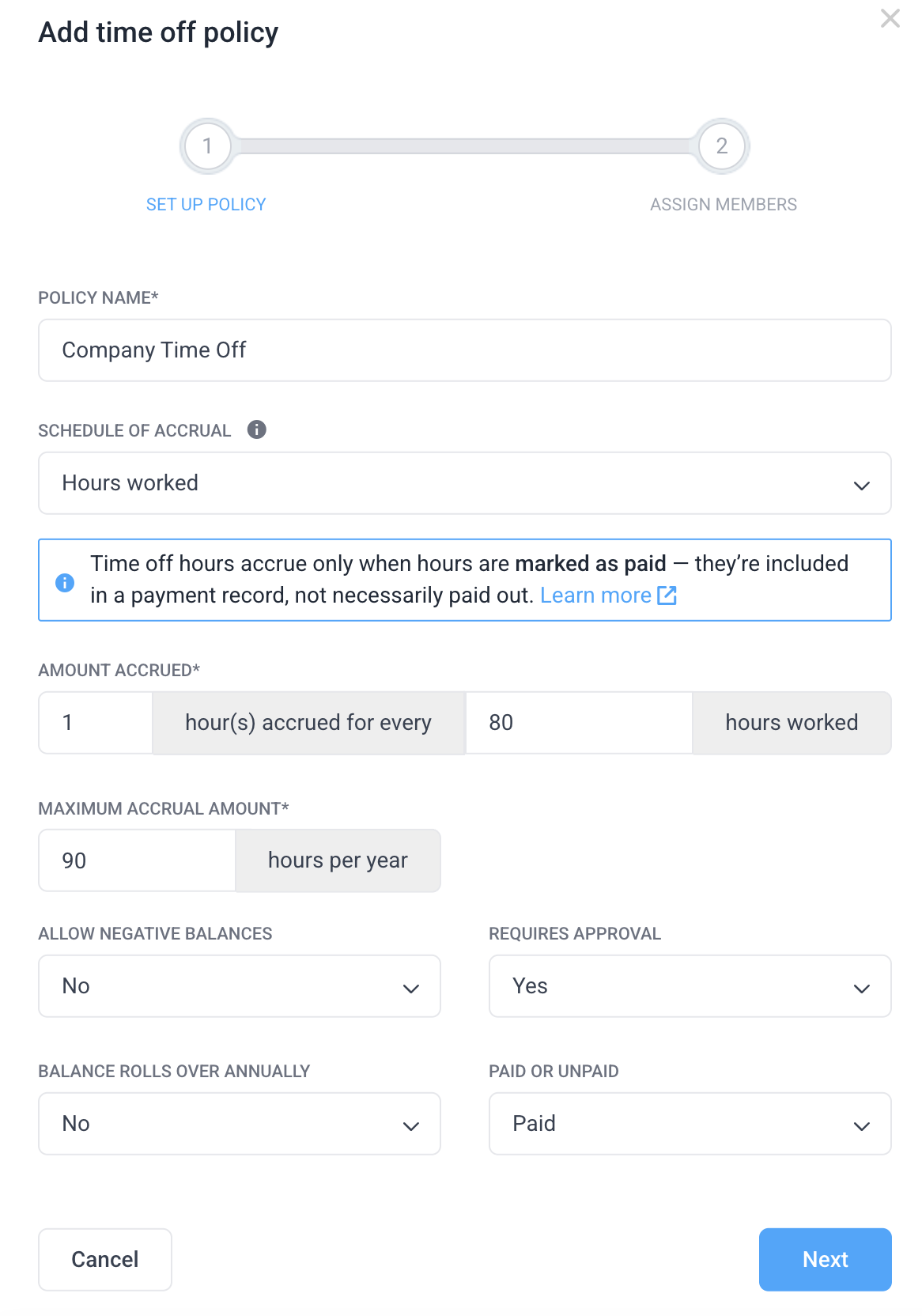The width and height of the screenshot is (922, 1316).
Task: Click the Policy Name input field
Action: tap(464, 350)
